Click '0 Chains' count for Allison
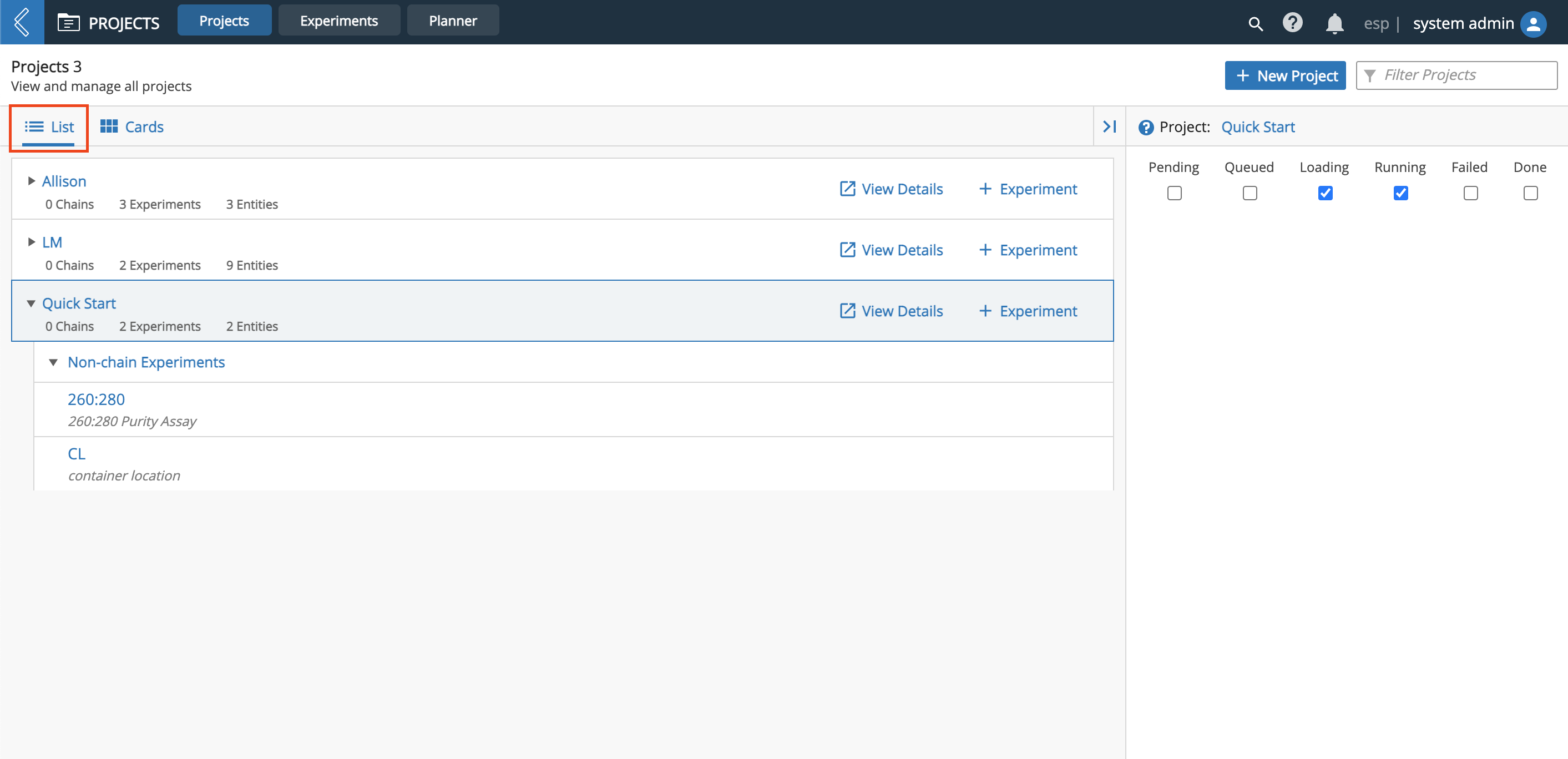Screen dimensions: 1568x759 (x=69, y=204)
